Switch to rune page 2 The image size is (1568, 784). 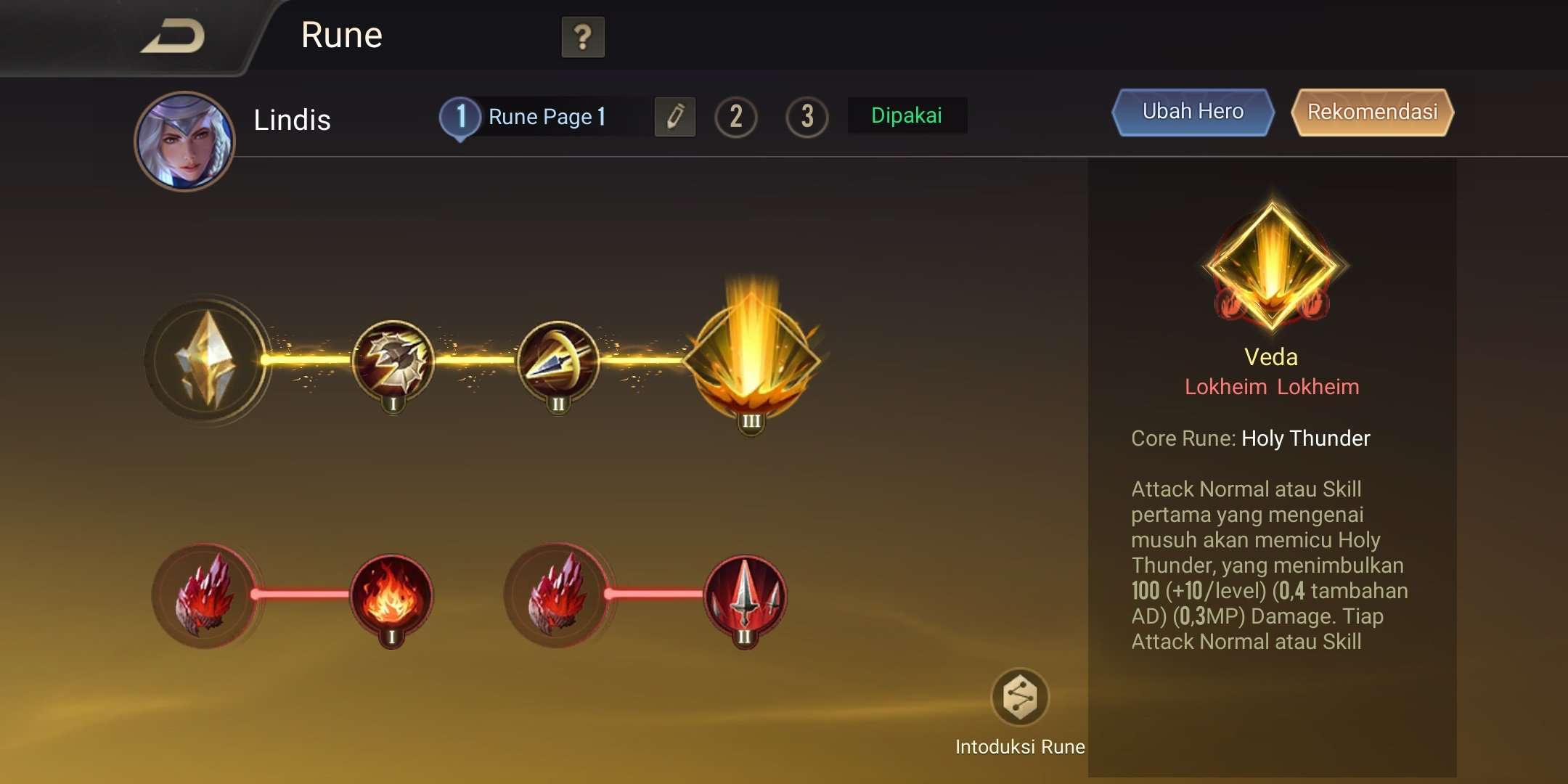click(736, 117)
